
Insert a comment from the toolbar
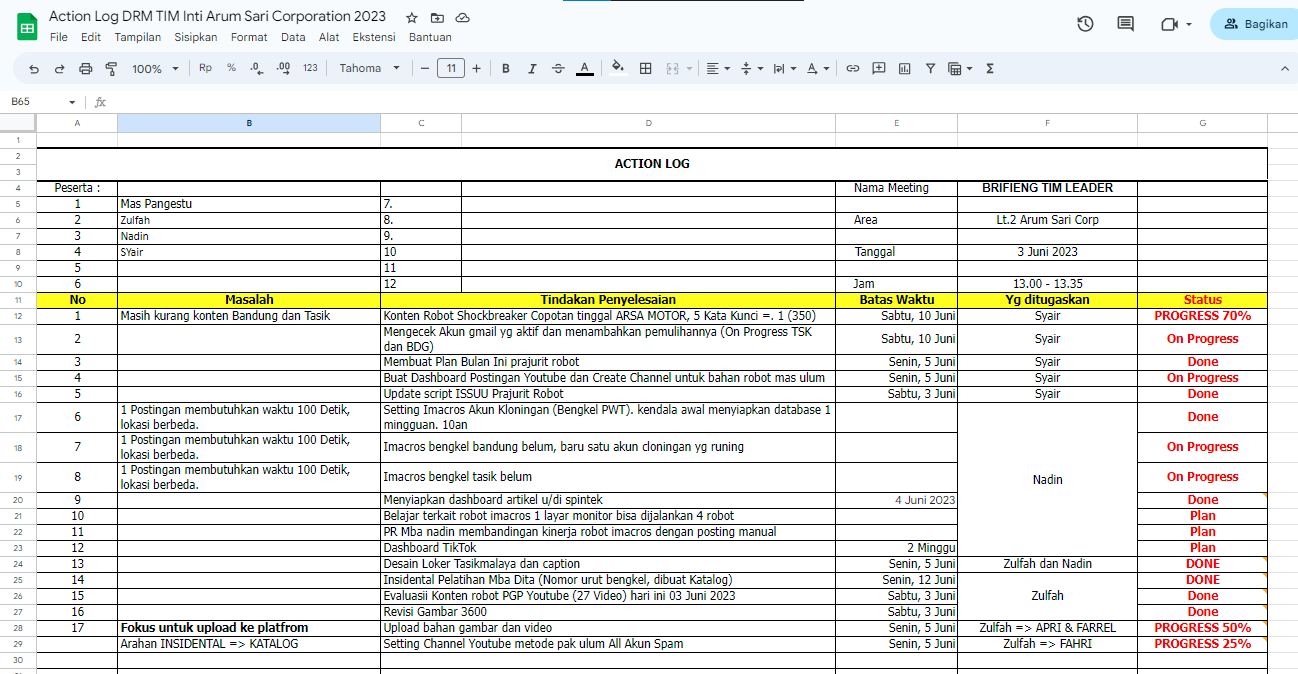pyautogui.click(x=879, y=68)
